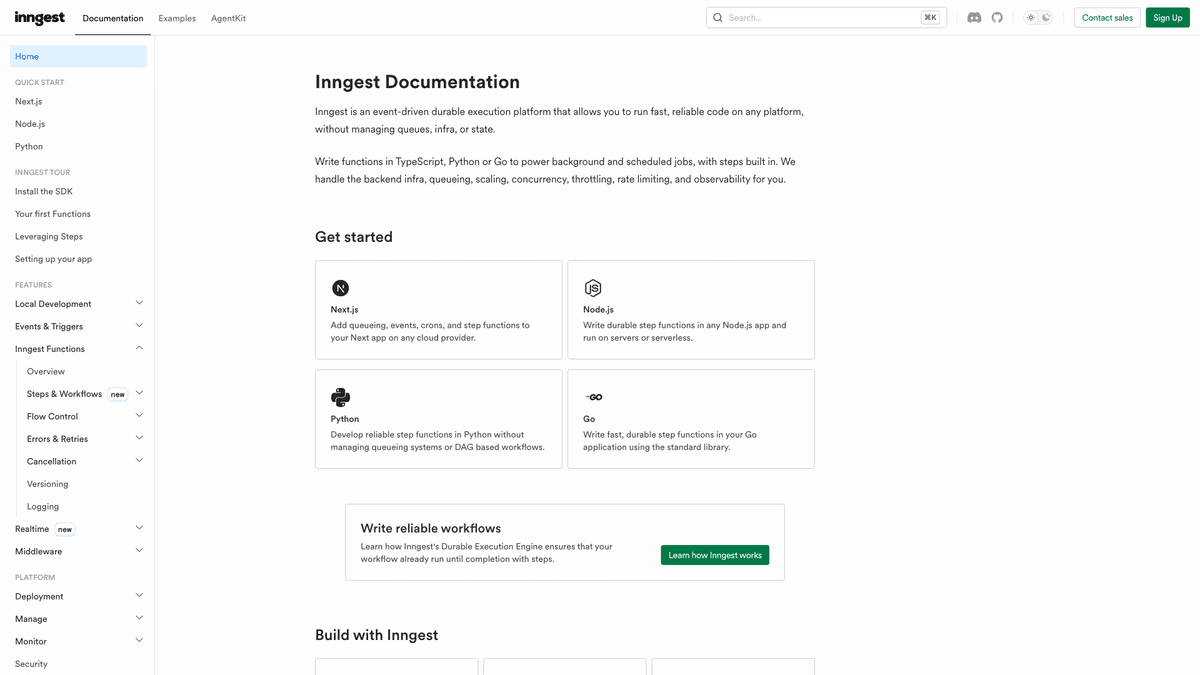Image resolution: width=1200 pixels, height=675 pixels.
Task: Open the Examples tab
Action: coord(177,18)
